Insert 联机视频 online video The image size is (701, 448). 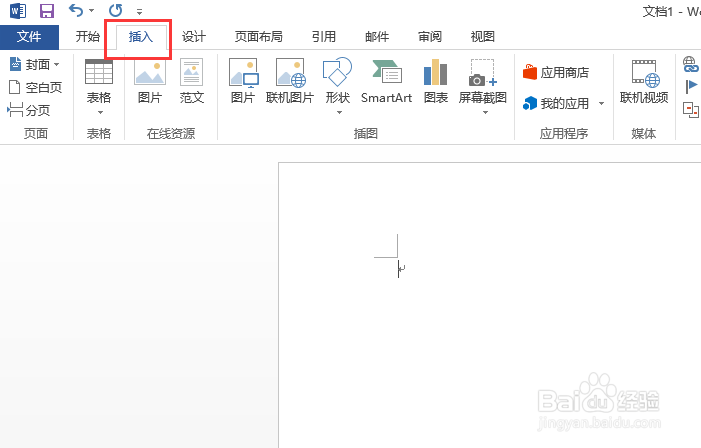click(x=644, y=81)
